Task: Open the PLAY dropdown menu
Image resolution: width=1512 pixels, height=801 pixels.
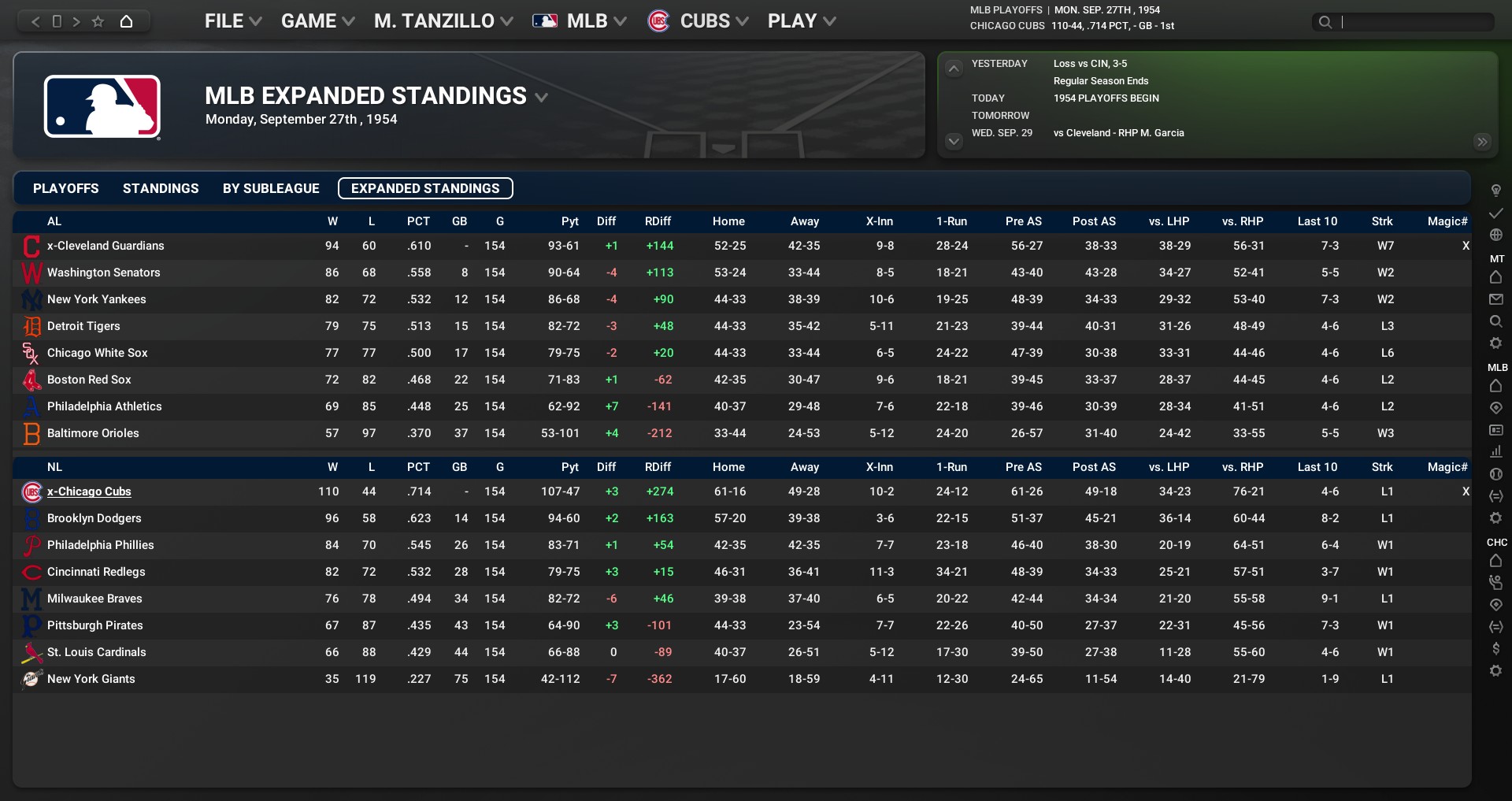Action: pos(802,21)
